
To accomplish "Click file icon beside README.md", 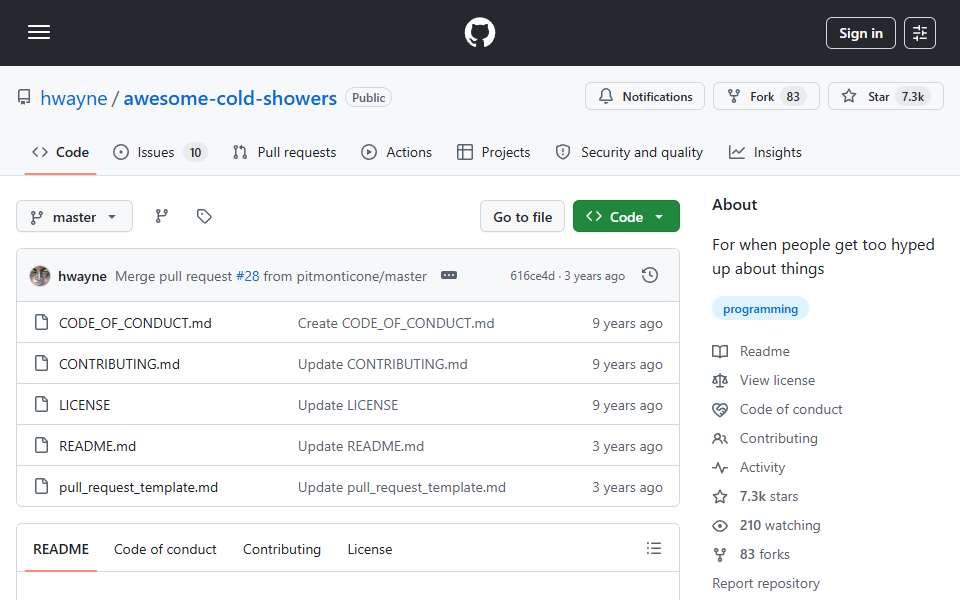I will [42, 445].
